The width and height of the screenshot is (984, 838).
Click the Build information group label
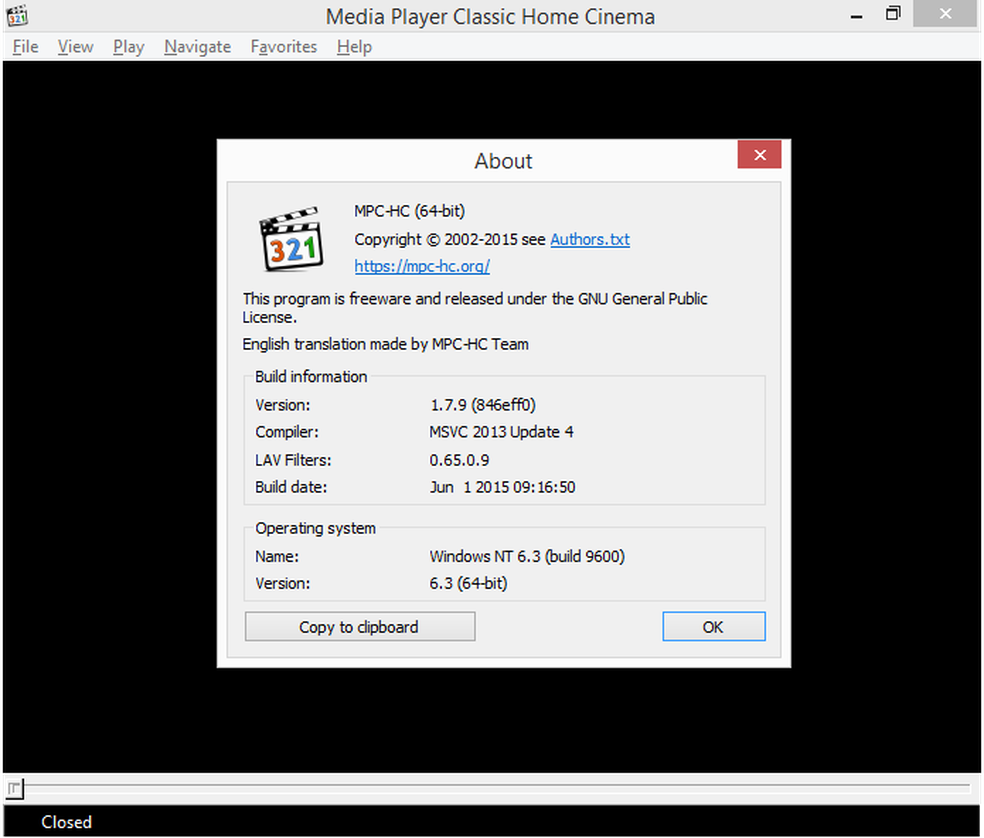(311, 377)
